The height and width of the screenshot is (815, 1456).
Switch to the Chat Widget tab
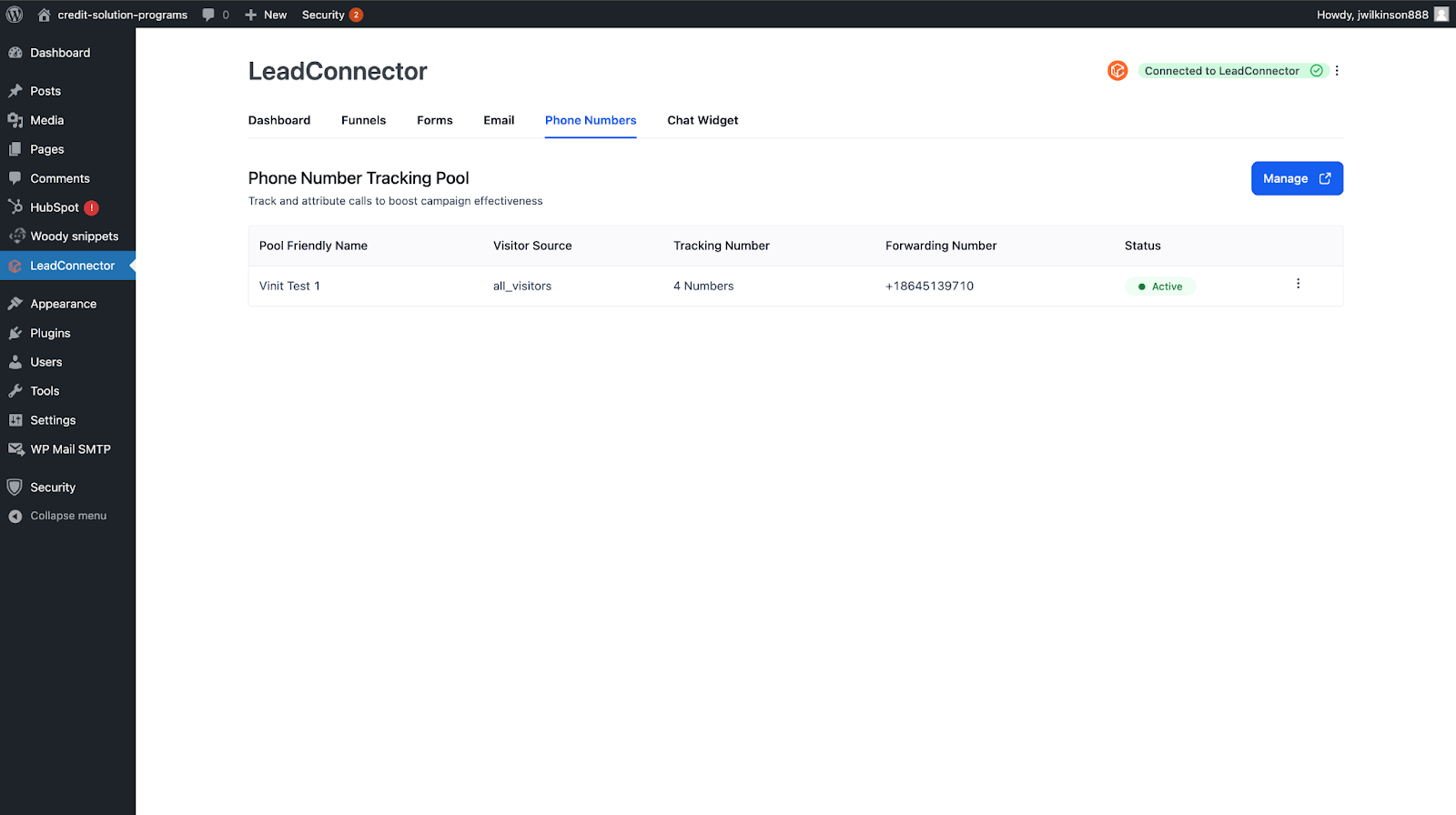pos(703,120)
